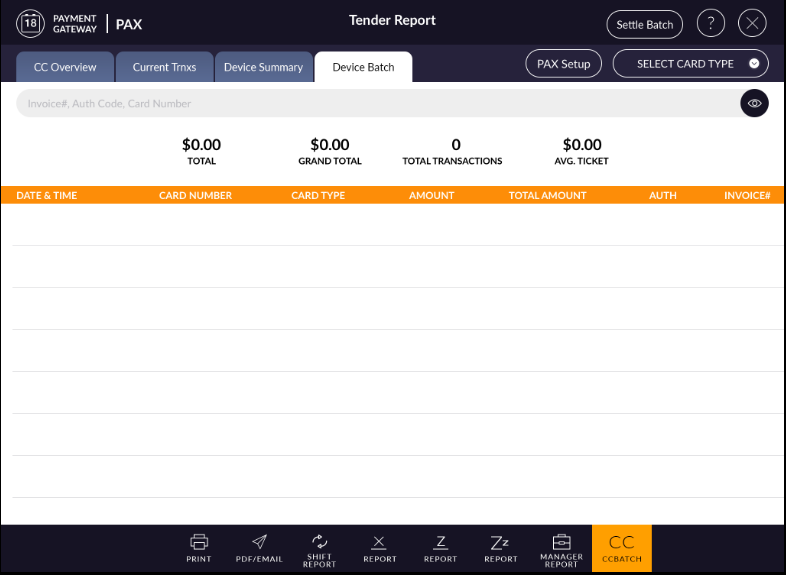The height and width of the screenshot is (575, 786).
Task: Open the Device Summary tab
Action: (263, 67)
